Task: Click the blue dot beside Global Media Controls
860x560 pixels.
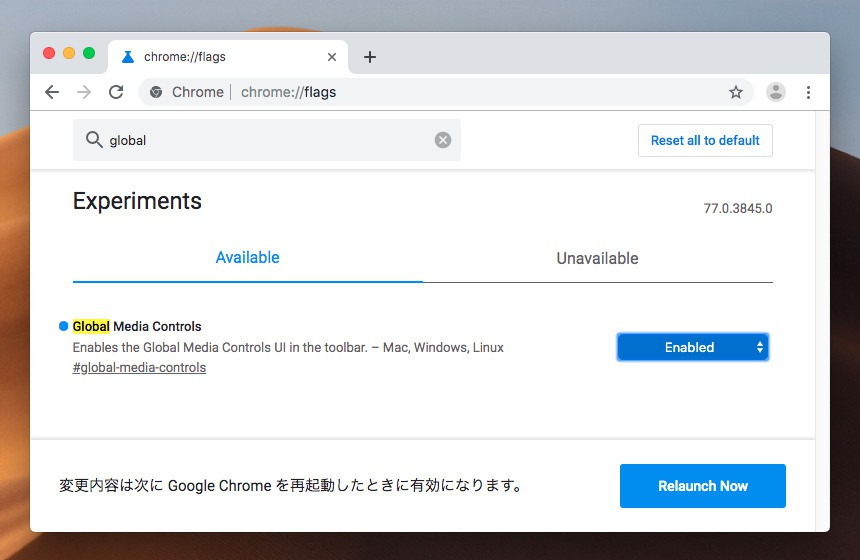Action: point(64,326)
